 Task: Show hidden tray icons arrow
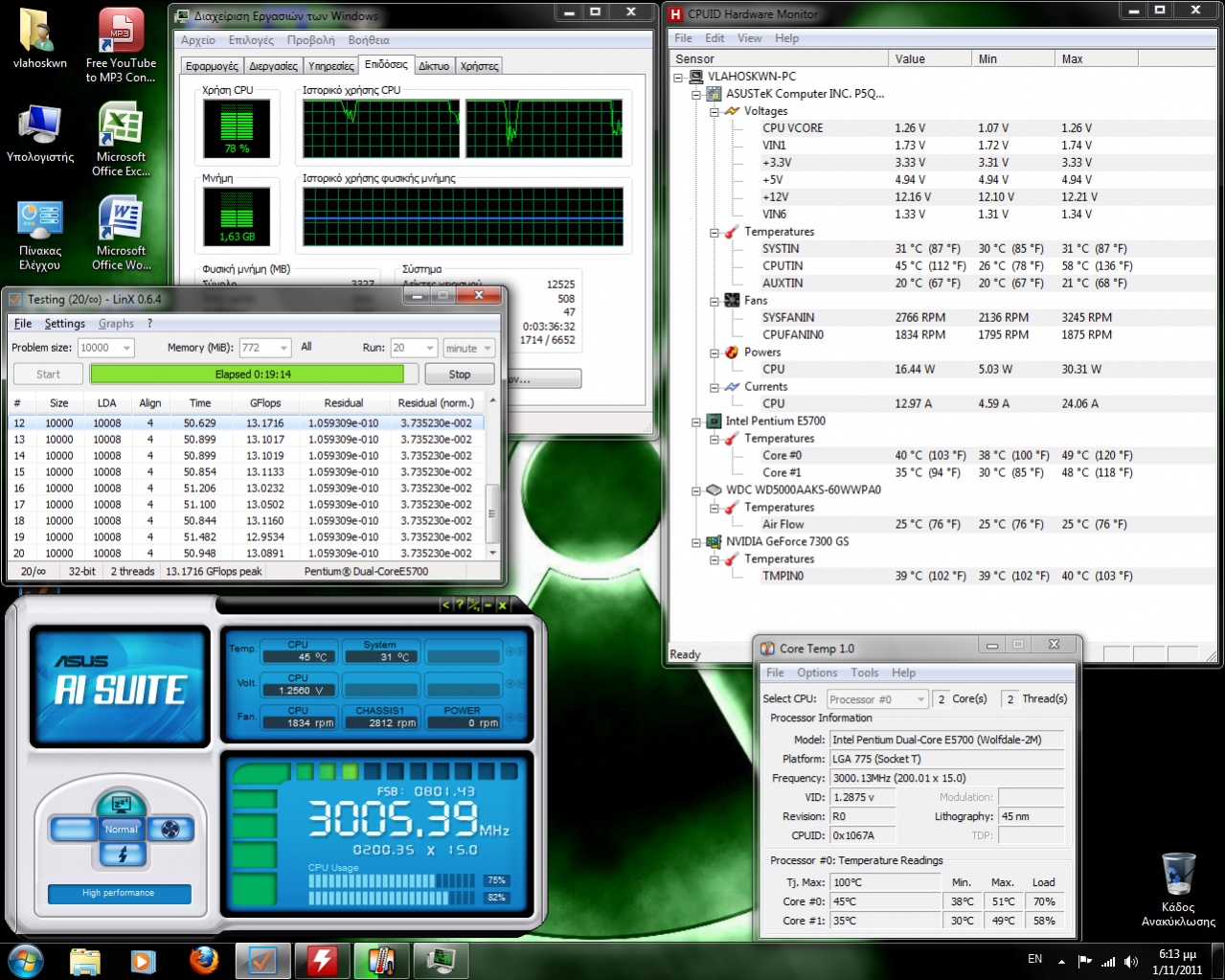coord(1061,961)
